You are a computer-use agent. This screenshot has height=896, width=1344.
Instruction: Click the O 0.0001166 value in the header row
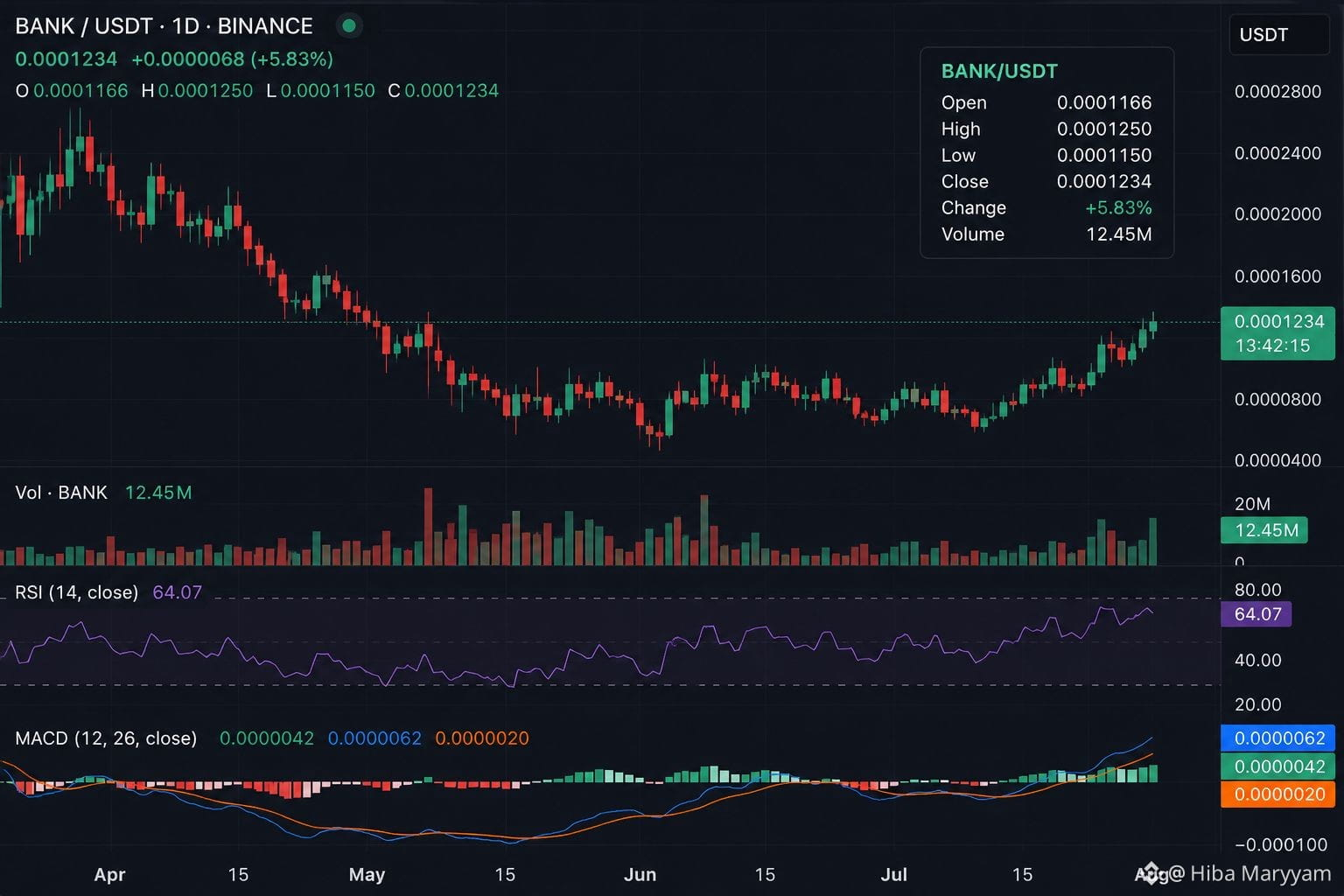[x=72, y=91]
